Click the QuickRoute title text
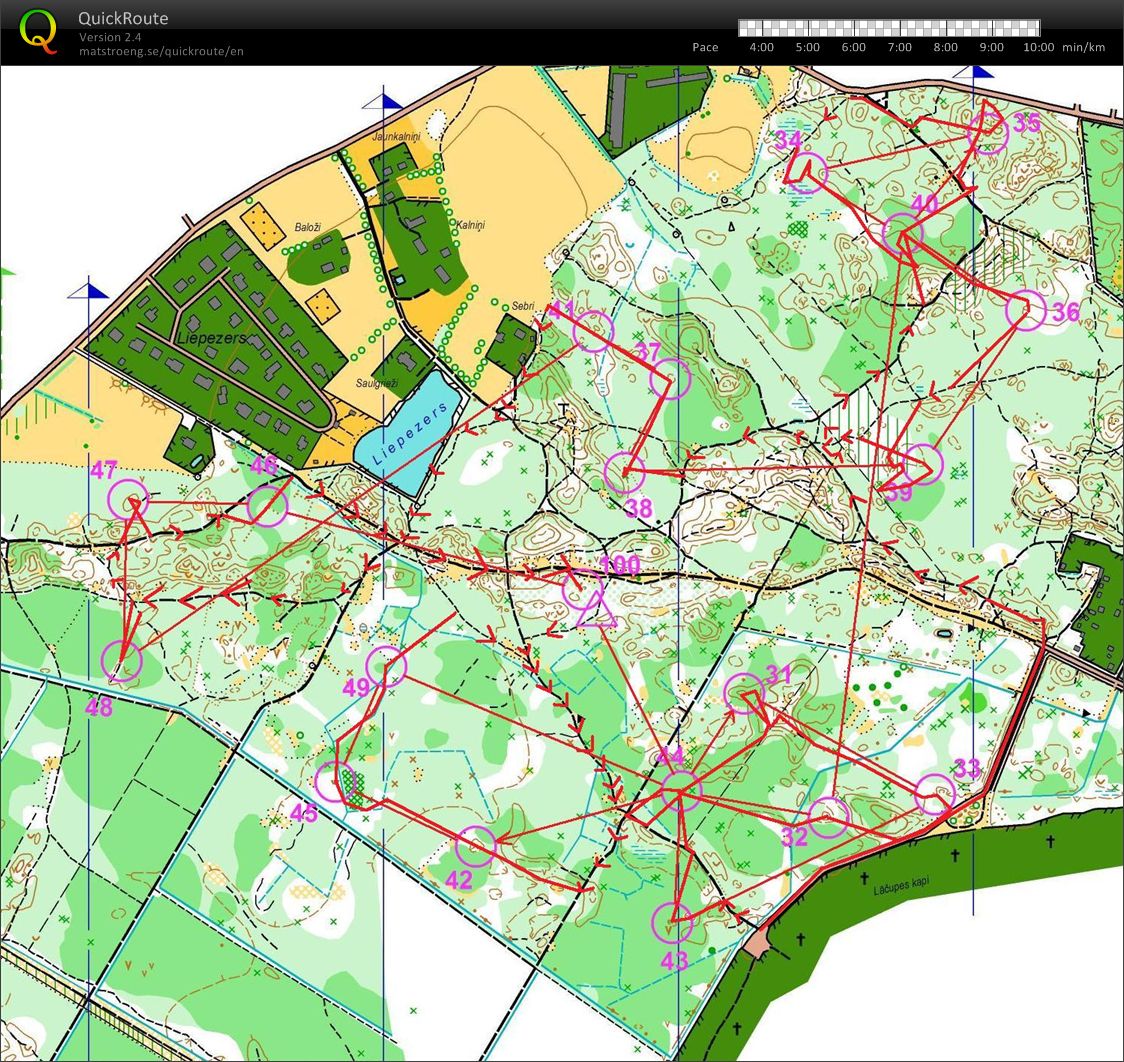The image size is (1124, 1062). pyautogui.click(x=123, y=18)
